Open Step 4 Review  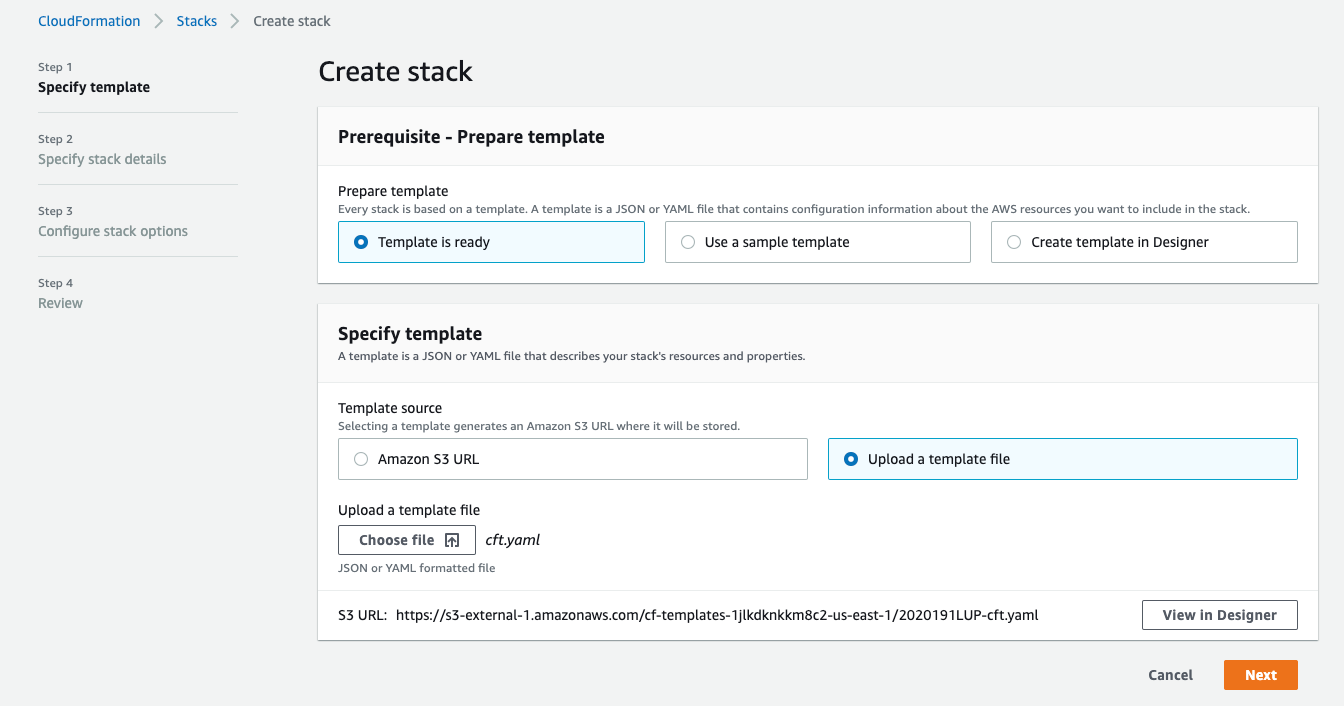point(60,302)
